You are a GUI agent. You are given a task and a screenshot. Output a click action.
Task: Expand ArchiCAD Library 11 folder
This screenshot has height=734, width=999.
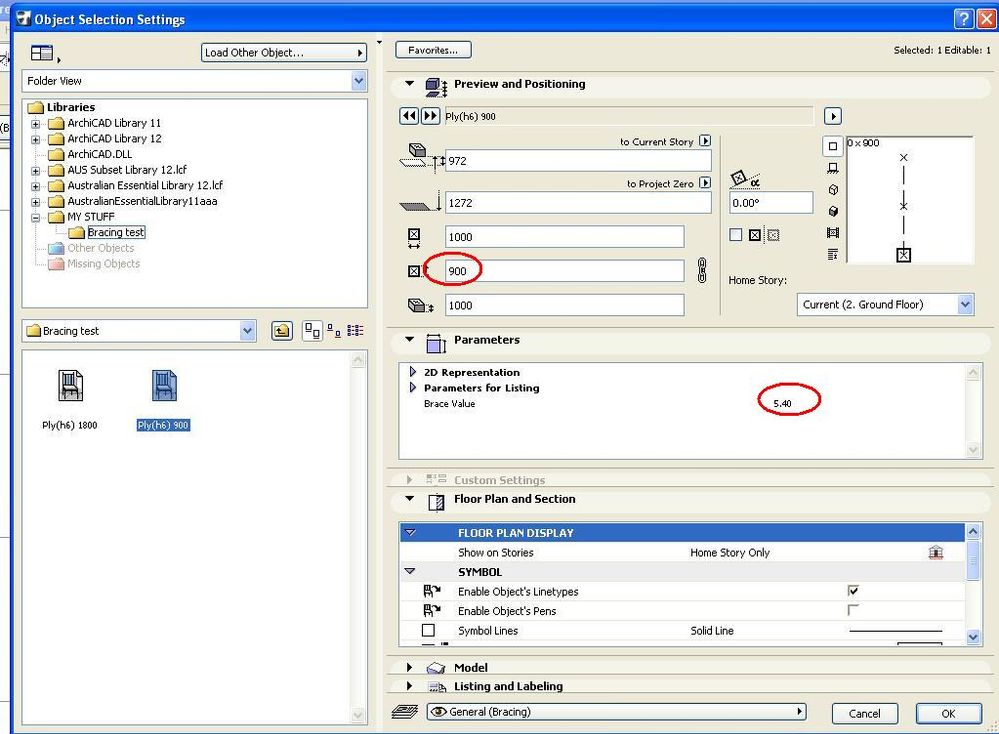tap(36, 124)
